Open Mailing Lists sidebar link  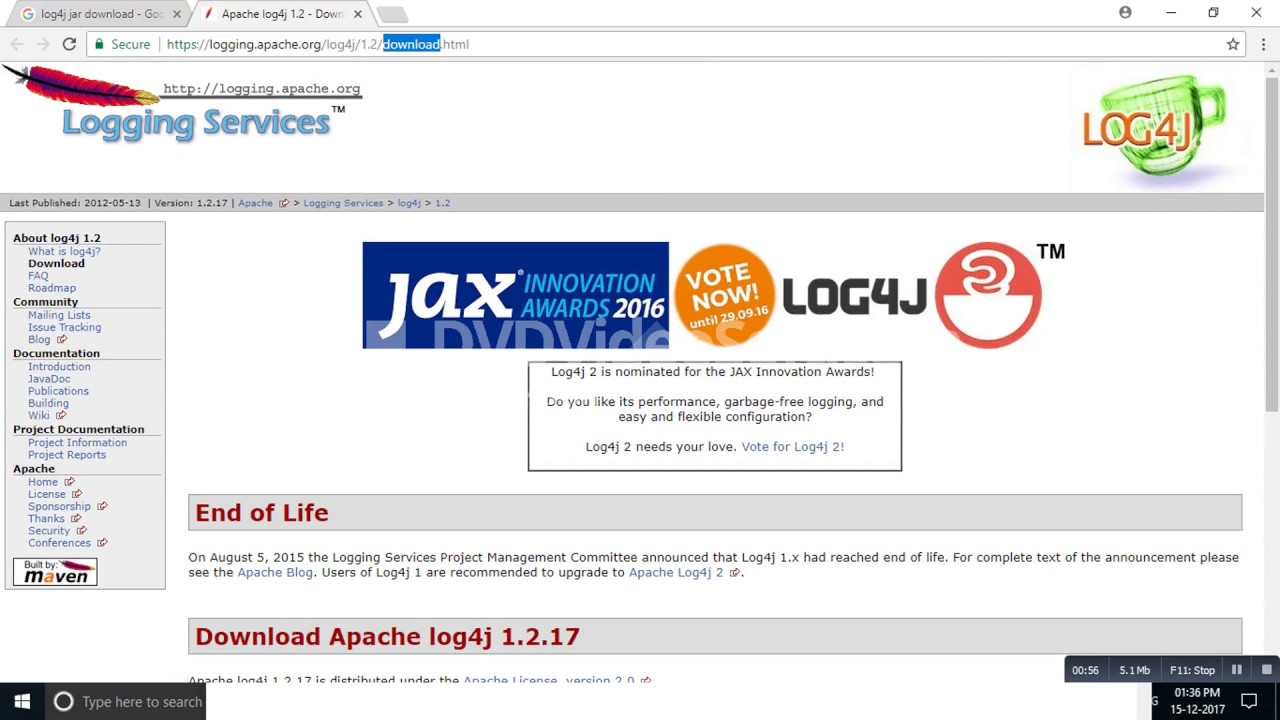(x=59, y=315)
